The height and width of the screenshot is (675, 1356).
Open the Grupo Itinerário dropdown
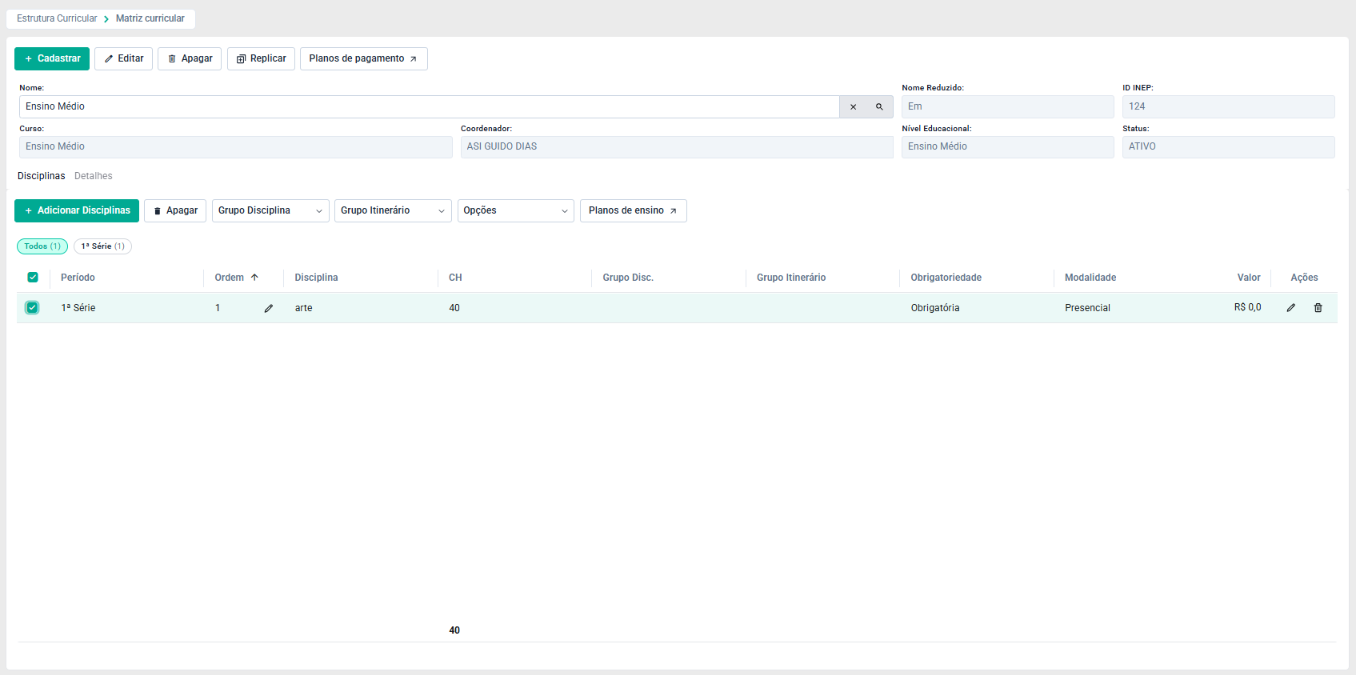click(x=392, y=211)
